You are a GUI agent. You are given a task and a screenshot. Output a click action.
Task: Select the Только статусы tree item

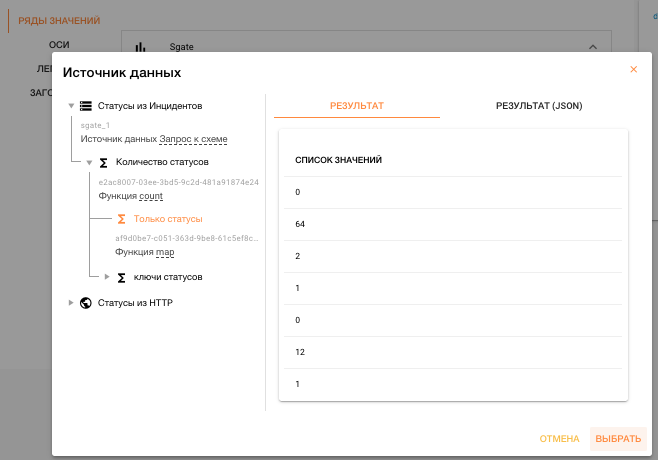(x=168, y=219)
